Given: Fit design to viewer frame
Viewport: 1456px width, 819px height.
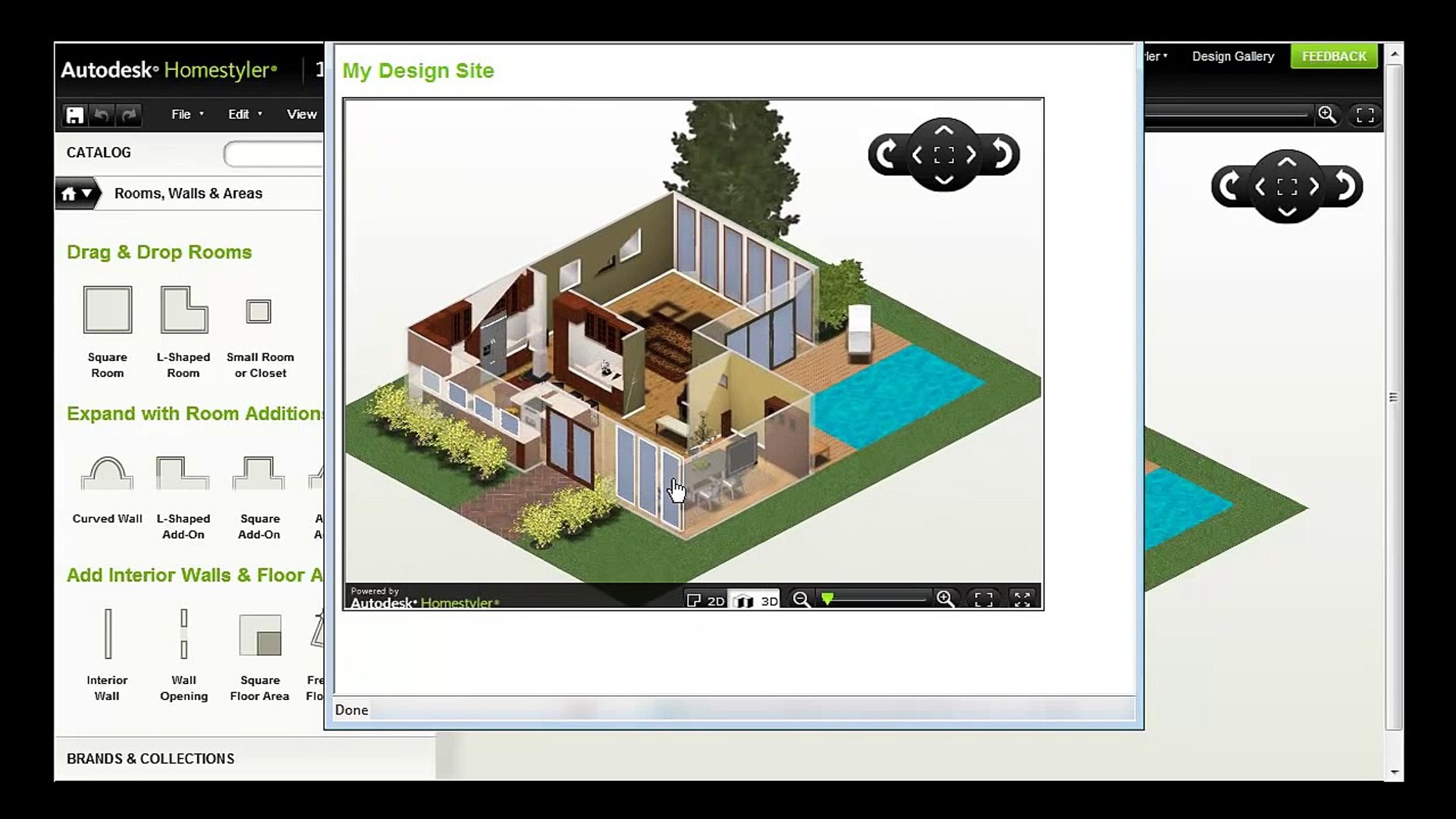Looking at the screenshot, I should [984, 599].
